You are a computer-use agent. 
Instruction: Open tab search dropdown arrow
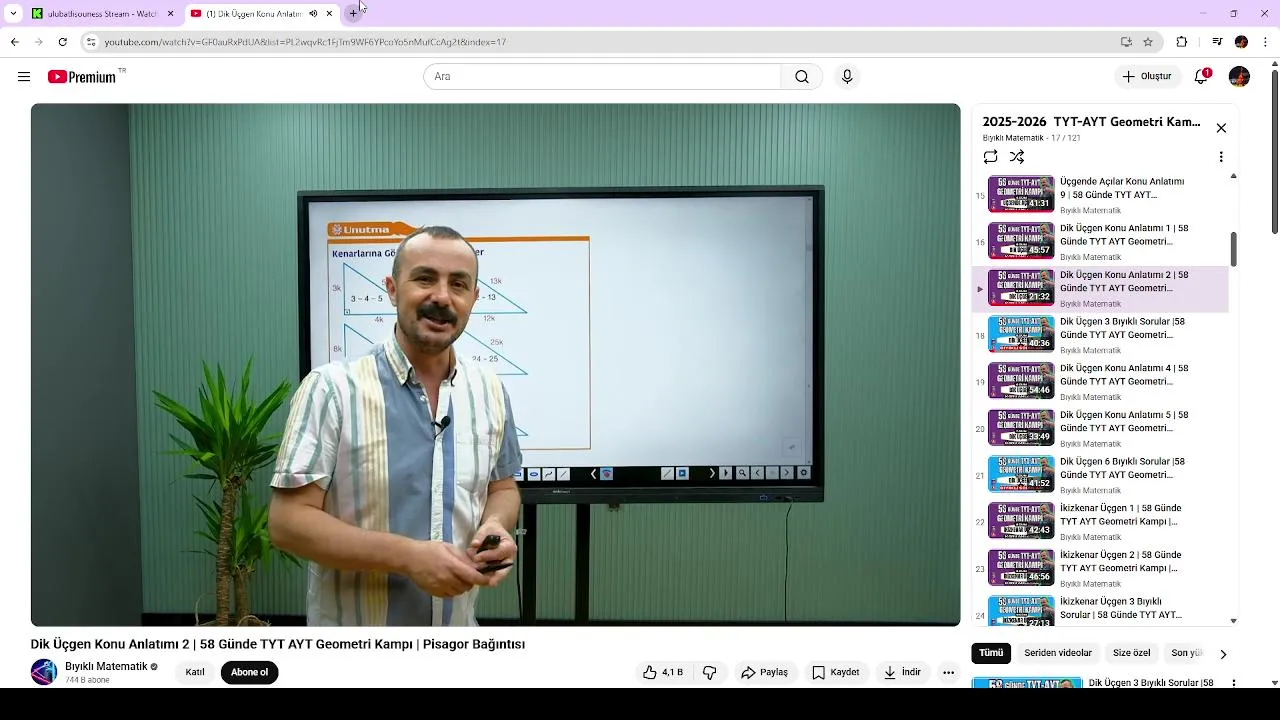pos(13,14)
